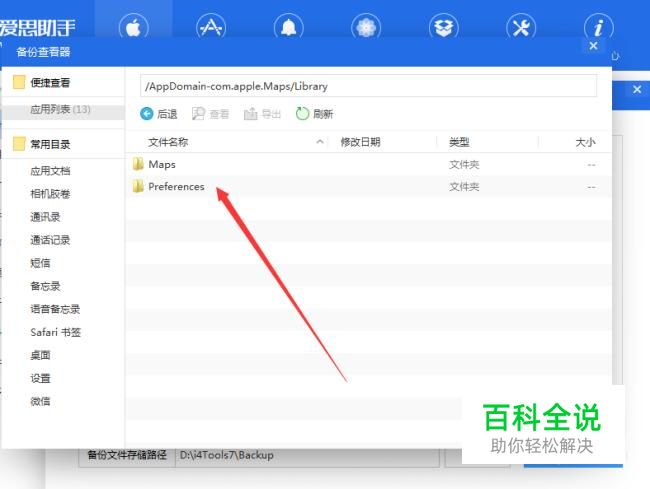Go back with 后退 button
The width and height of the screenshot is (650, 489).
coord(159,114)
